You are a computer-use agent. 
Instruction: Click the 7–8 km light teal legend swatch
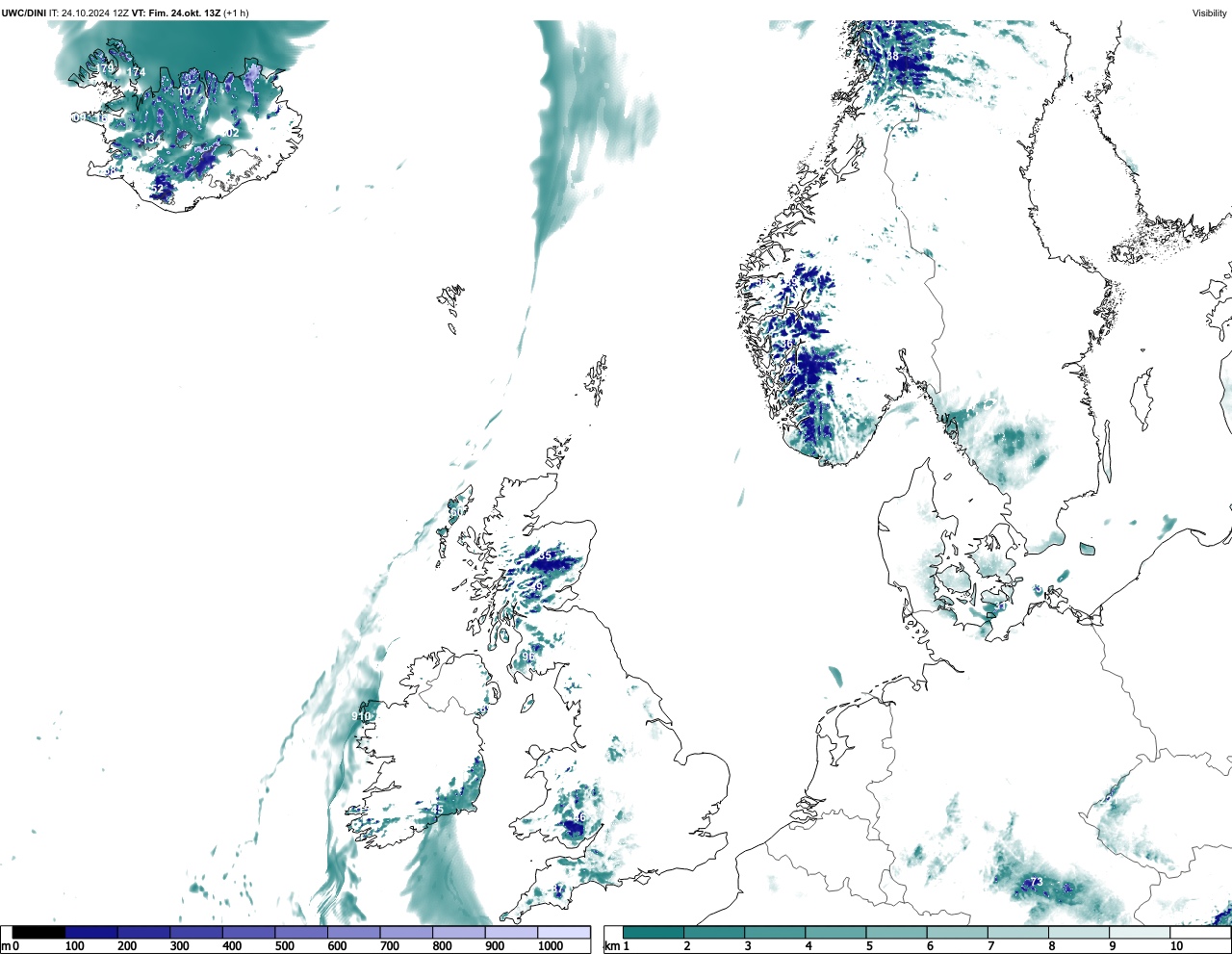click(1019, 933)
